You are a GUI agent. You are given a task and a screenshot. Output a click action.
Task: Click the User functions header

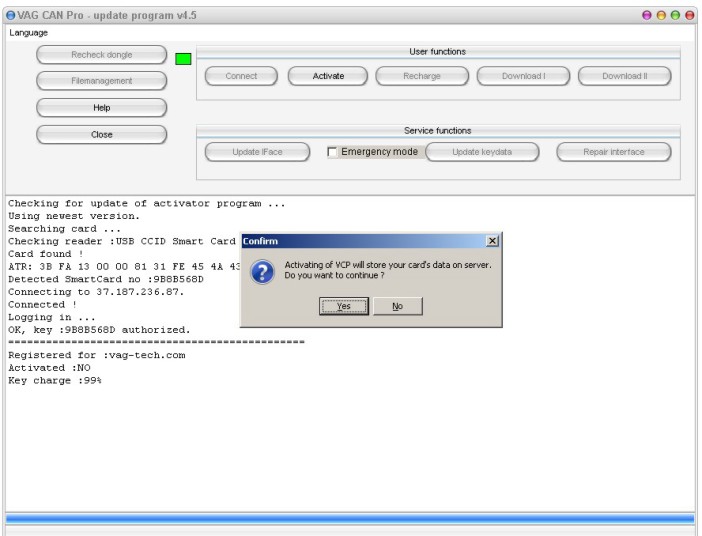click(437, 51)
